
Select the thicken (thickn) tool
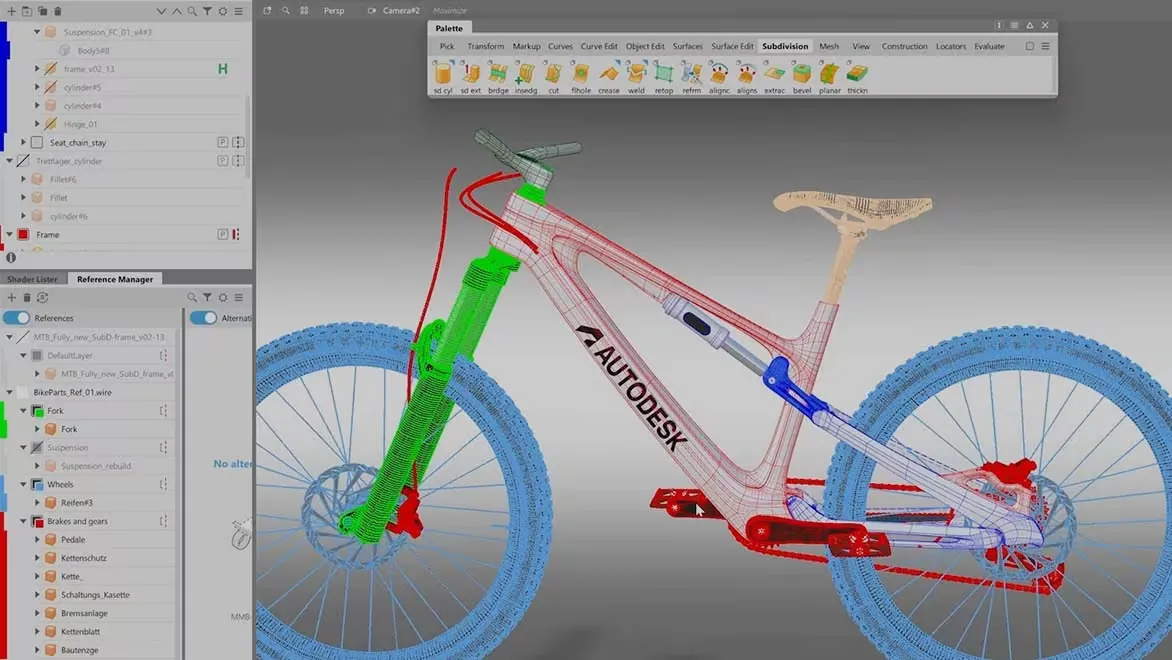click(857, 74)
